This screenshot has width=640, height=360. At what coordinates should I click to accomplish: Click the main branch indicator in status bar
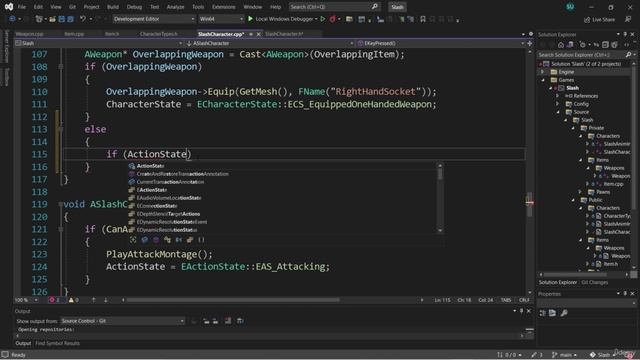pos(564,355)
